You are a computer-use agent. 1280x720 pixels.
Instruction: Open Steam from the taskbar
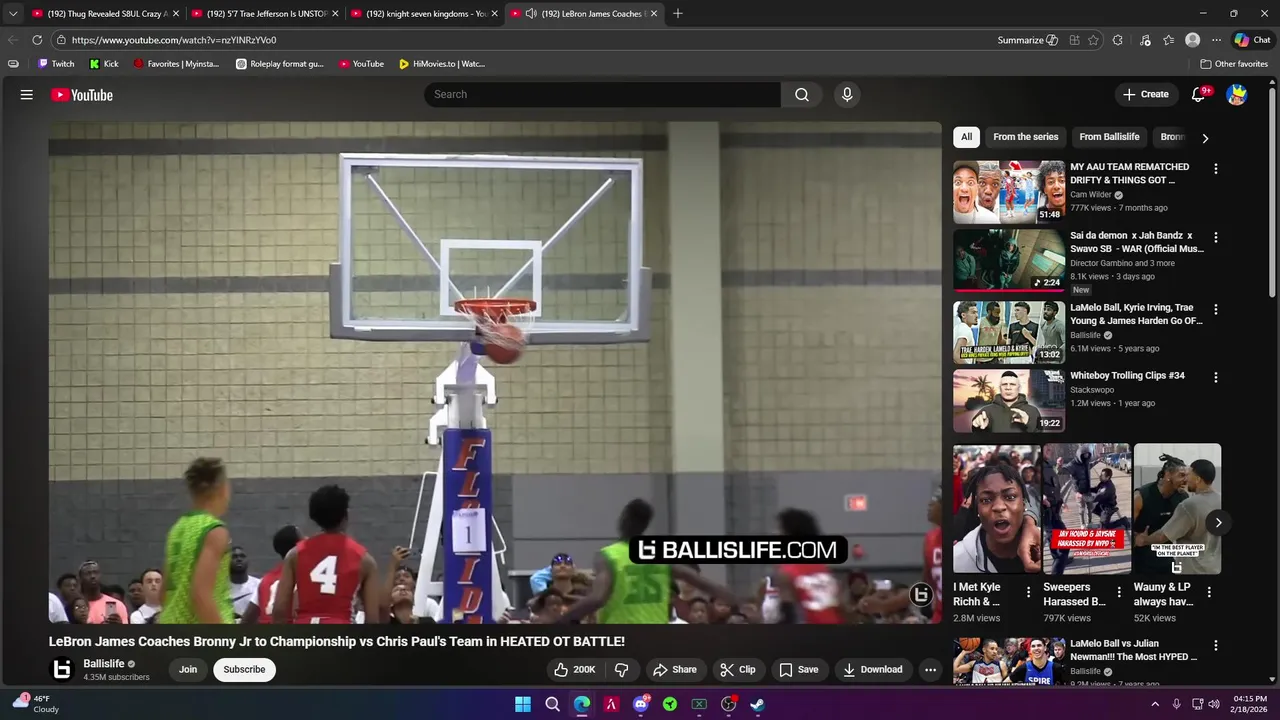pos(758,704)
